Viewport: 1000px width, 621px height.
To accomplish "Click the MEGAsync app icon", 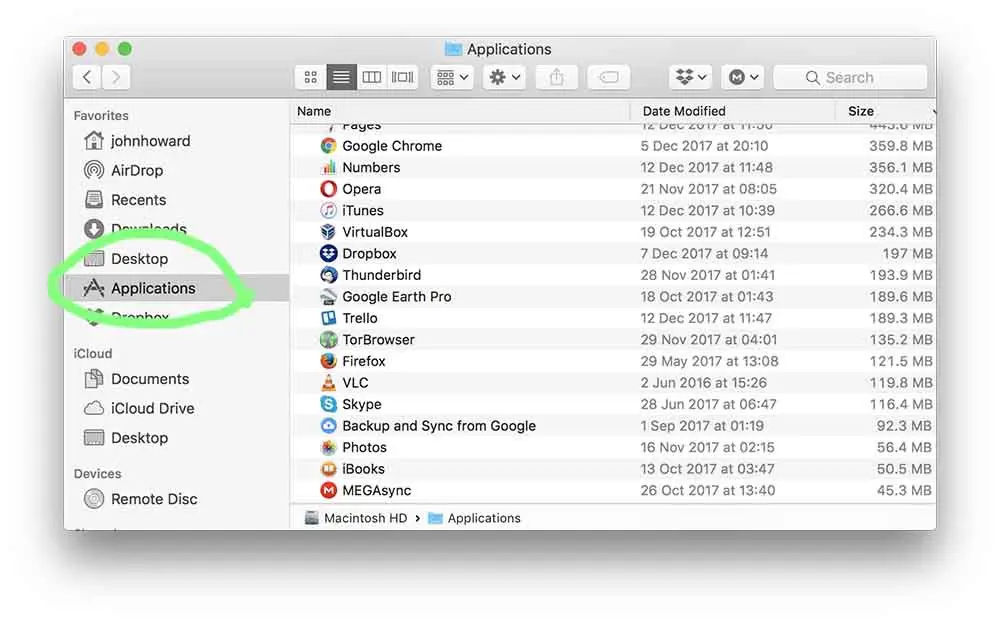I will [x=328, y=490].
